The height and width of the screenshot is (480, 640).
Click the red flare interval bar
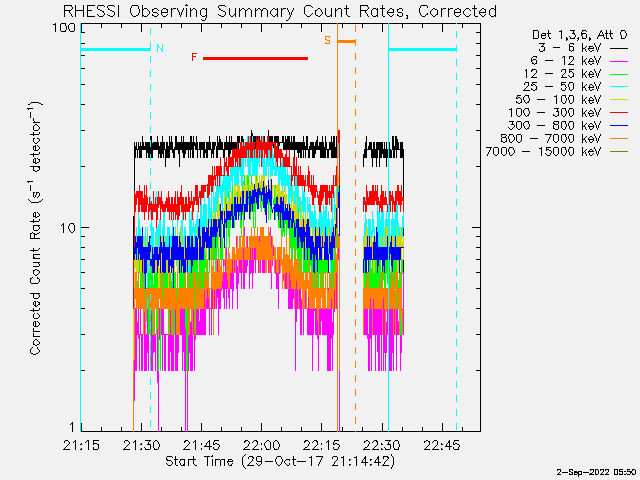256,58
